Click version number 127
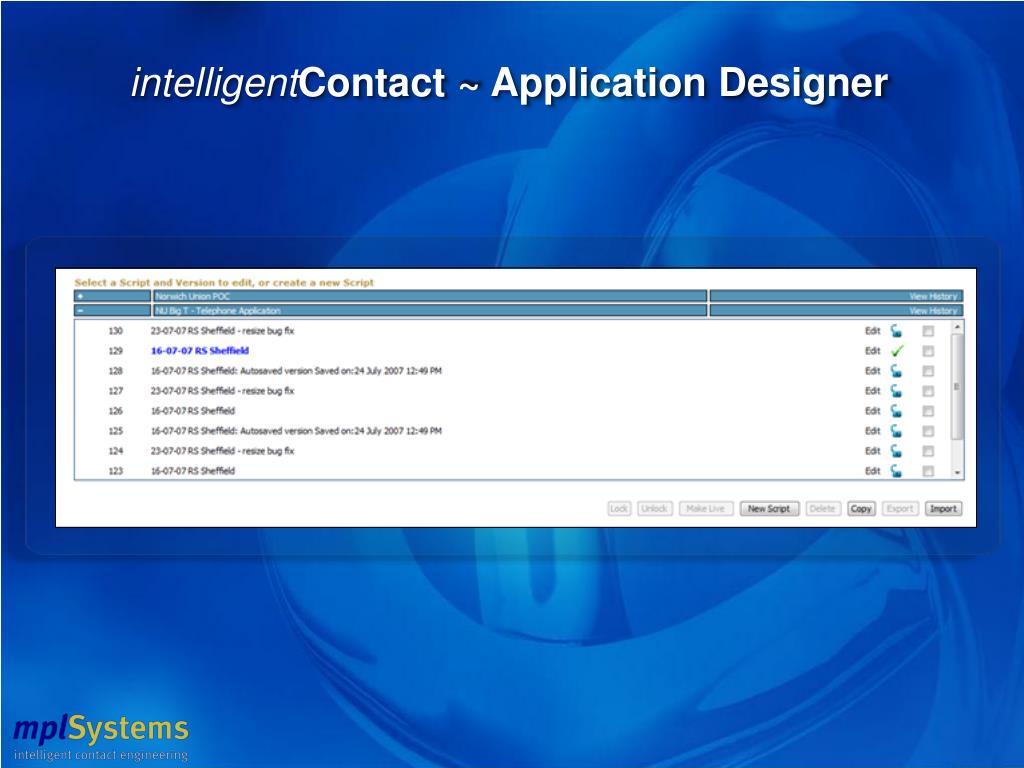This screenshot has width=1024, height=768. [x=116, y=391]
